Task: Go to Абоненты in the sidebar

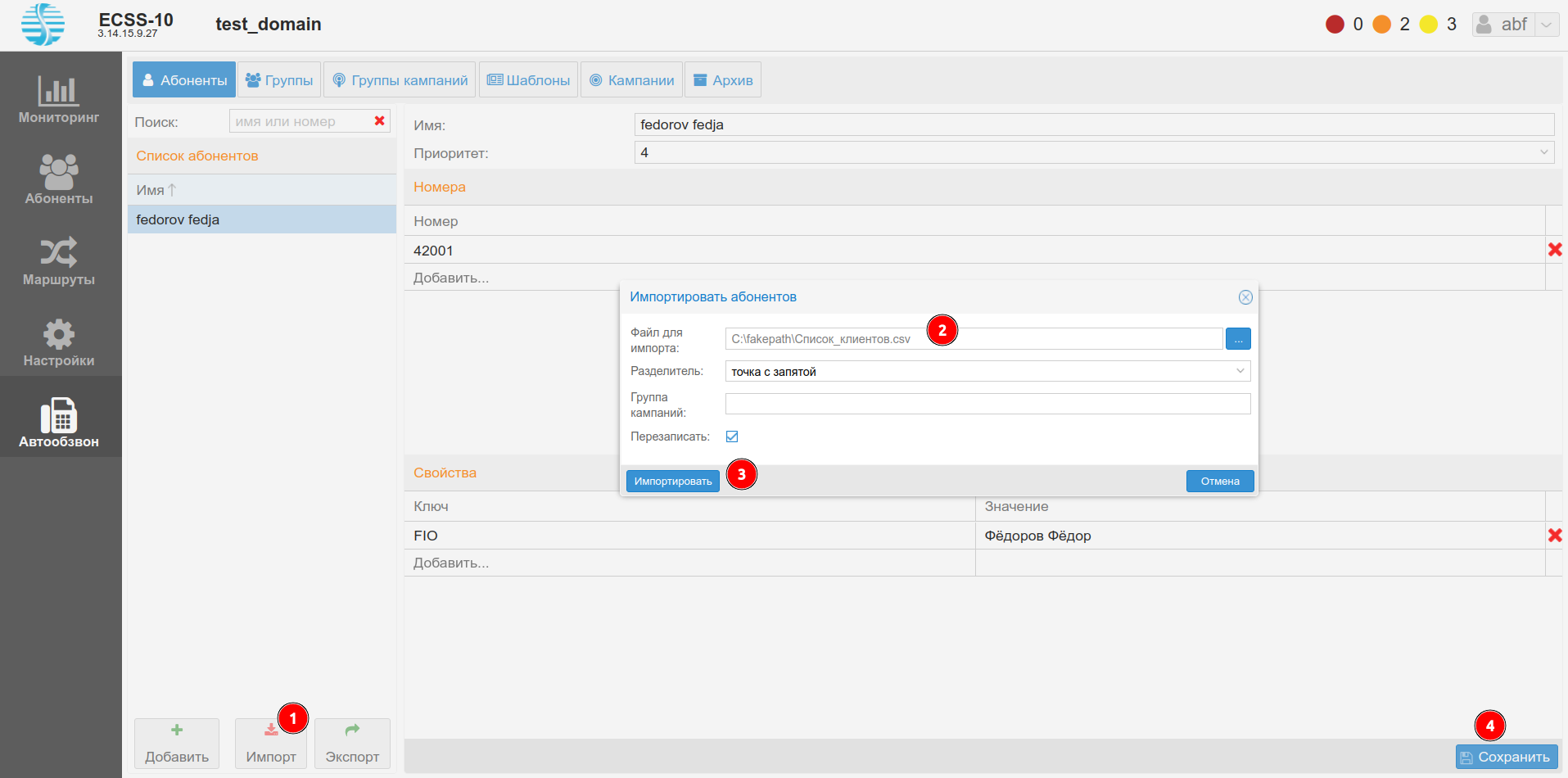Action: click(x=59, y=179)
